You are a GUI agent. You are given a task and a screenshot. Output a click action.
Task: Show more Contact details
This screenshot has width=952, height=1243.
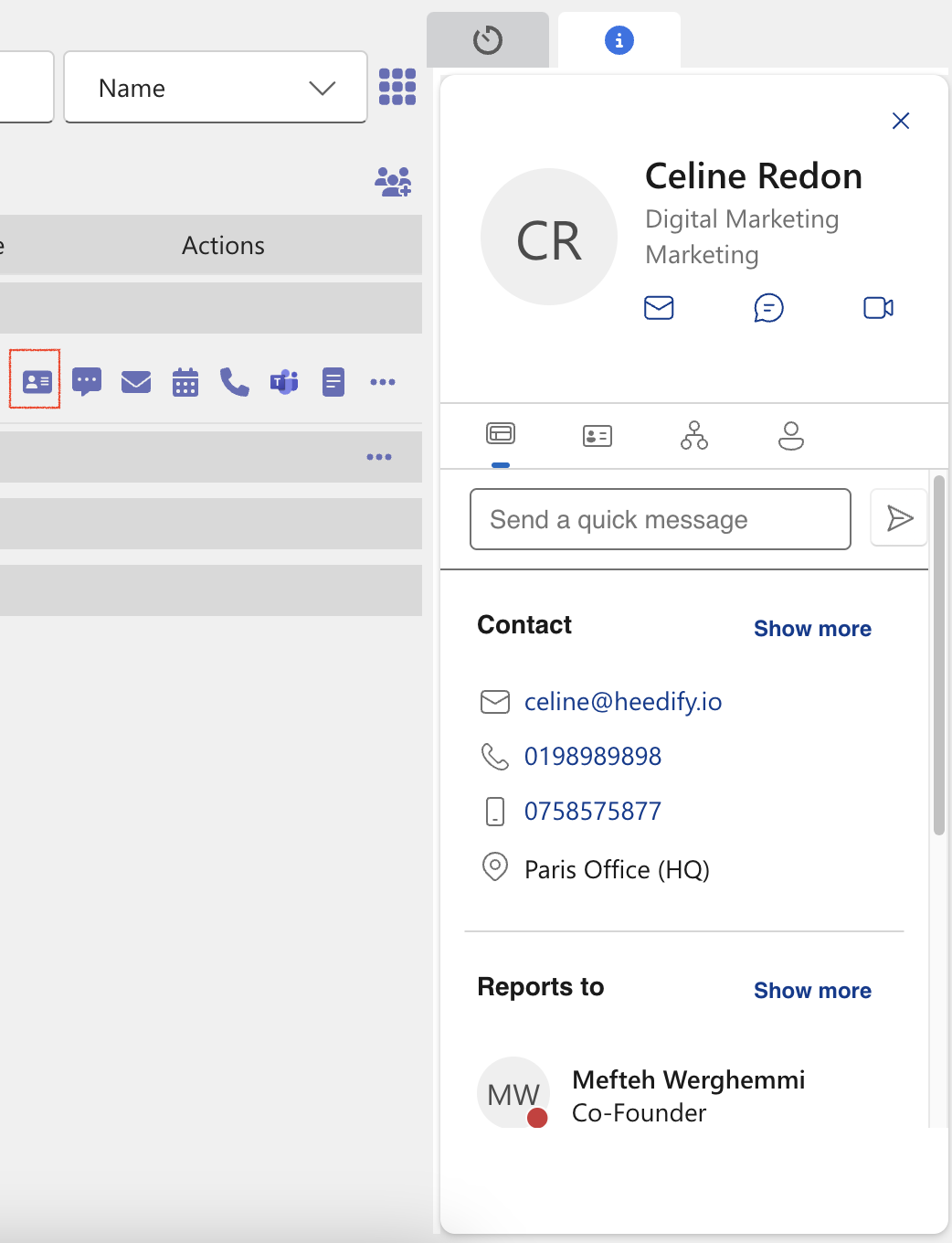[x=812, y=629]
